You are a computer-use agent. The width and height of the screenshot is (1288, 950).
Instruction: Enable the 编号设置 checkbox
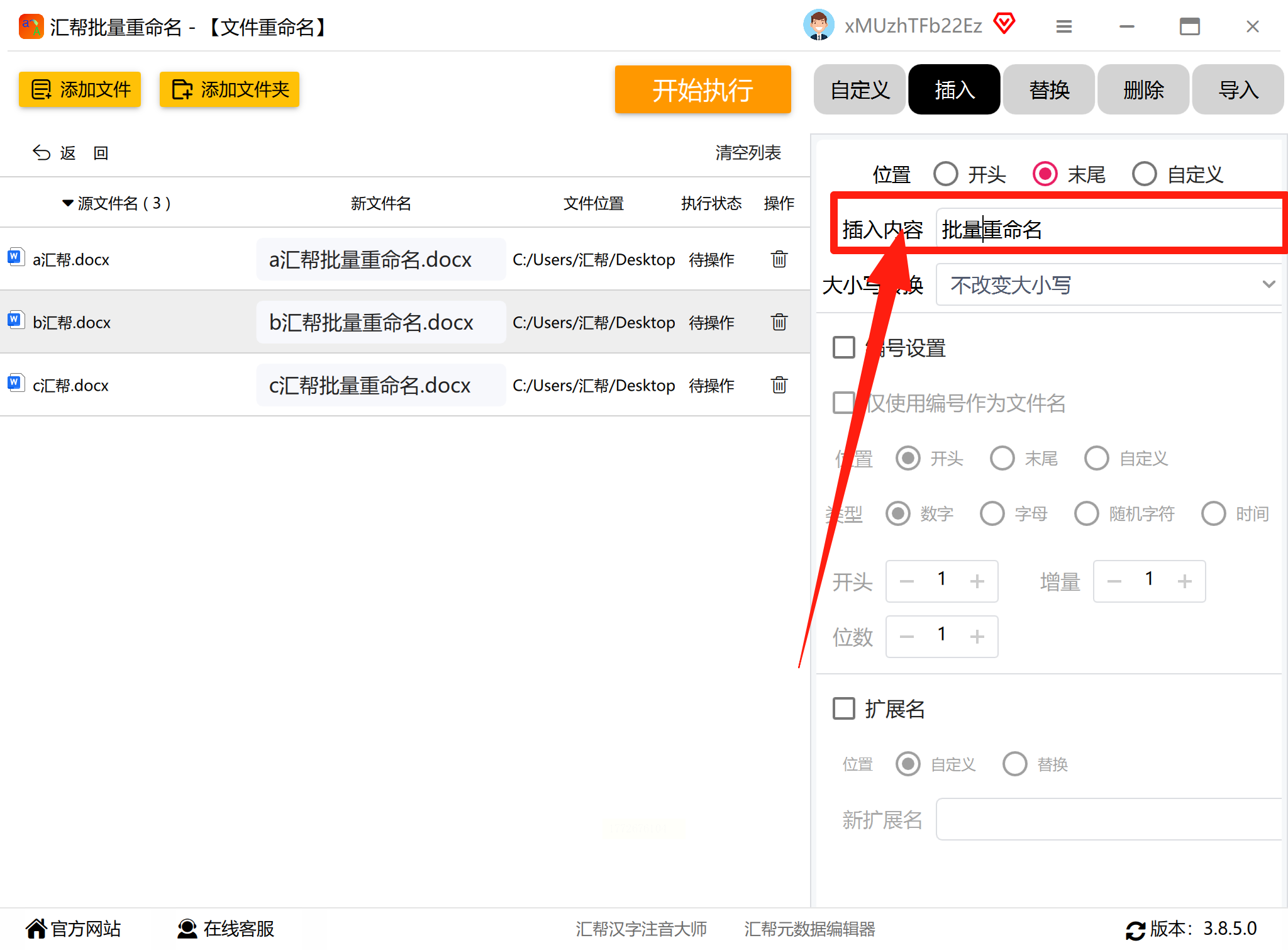[844, 347]
